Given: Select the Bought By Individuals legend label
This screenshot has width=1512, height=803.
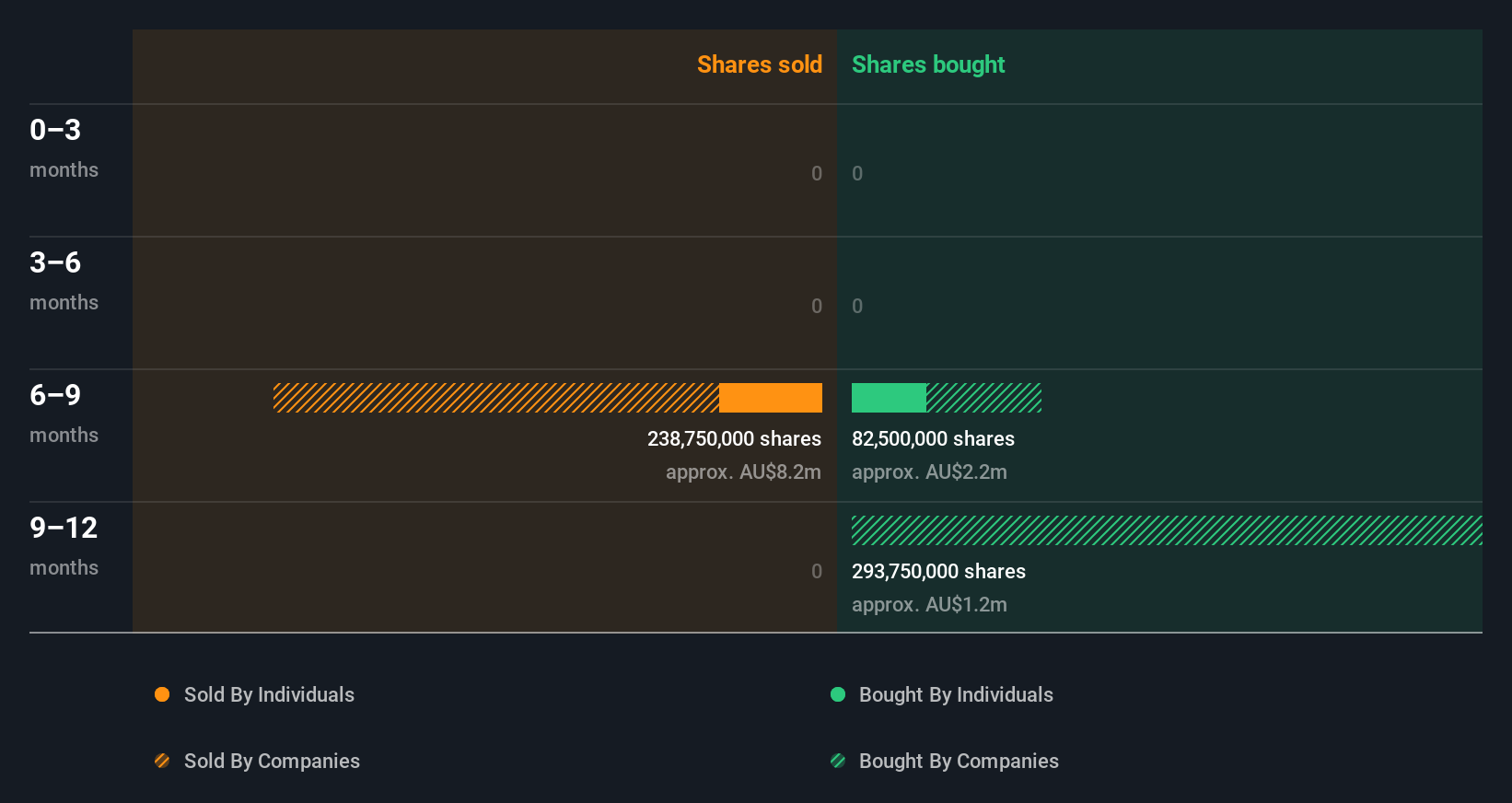Looking at the screenshot, I should [x=956, y=695].
